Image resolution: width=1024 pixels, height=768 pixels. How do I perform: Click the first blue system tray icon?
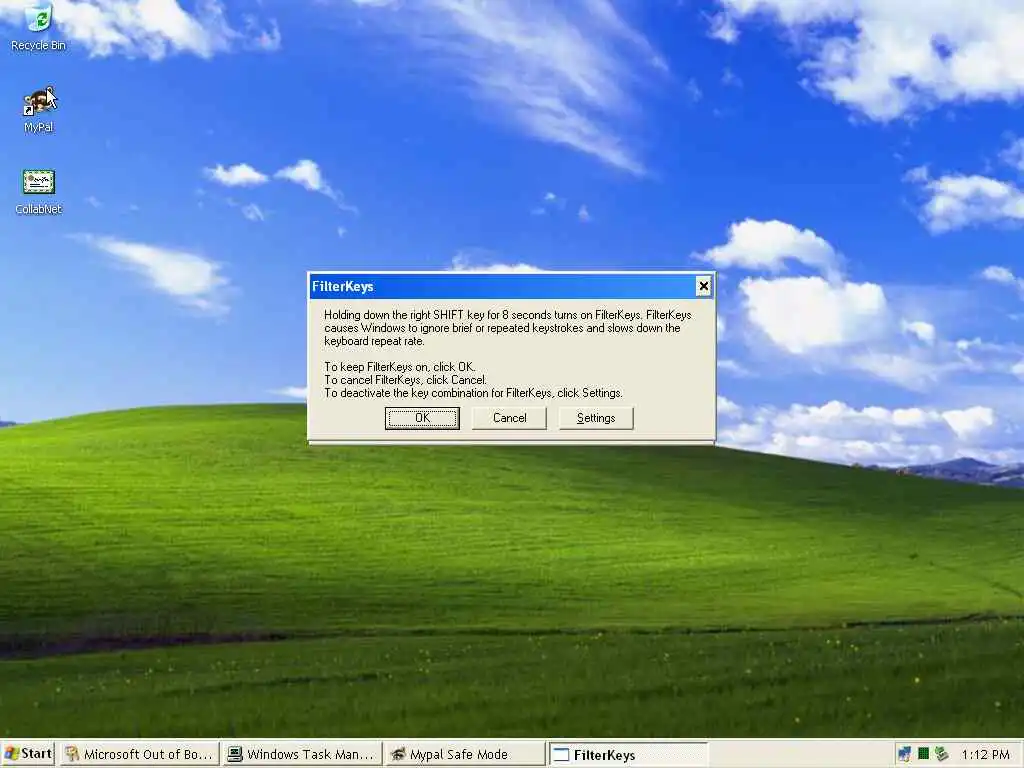point(904,754)
